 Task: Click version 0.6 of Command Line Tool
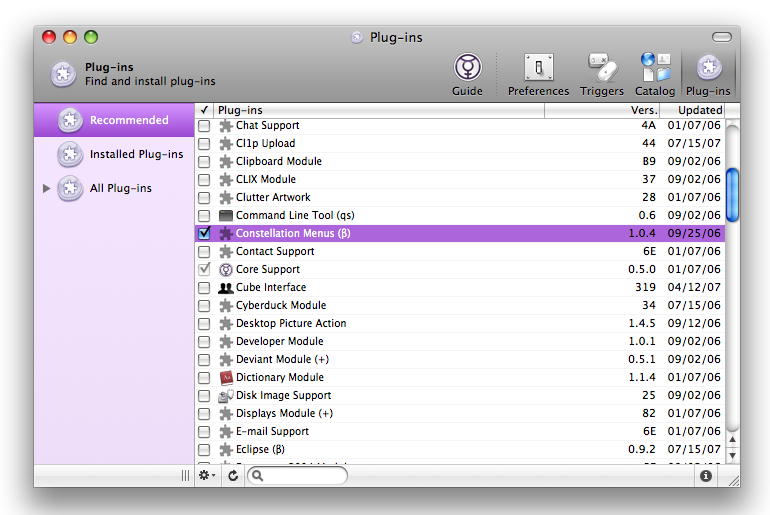(647, 216)
